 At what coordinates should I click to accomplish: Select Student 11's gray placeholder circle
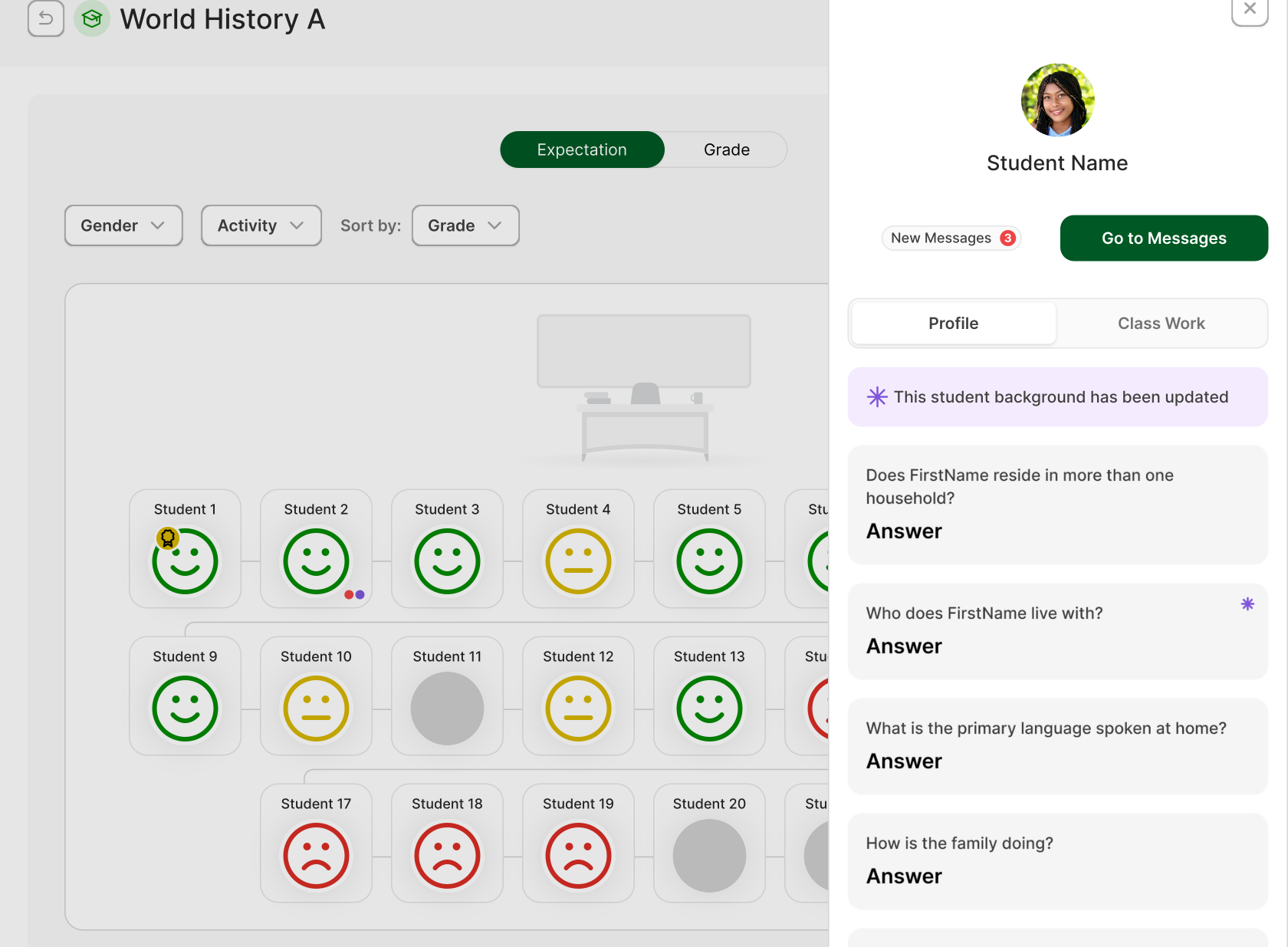point(447,709)
